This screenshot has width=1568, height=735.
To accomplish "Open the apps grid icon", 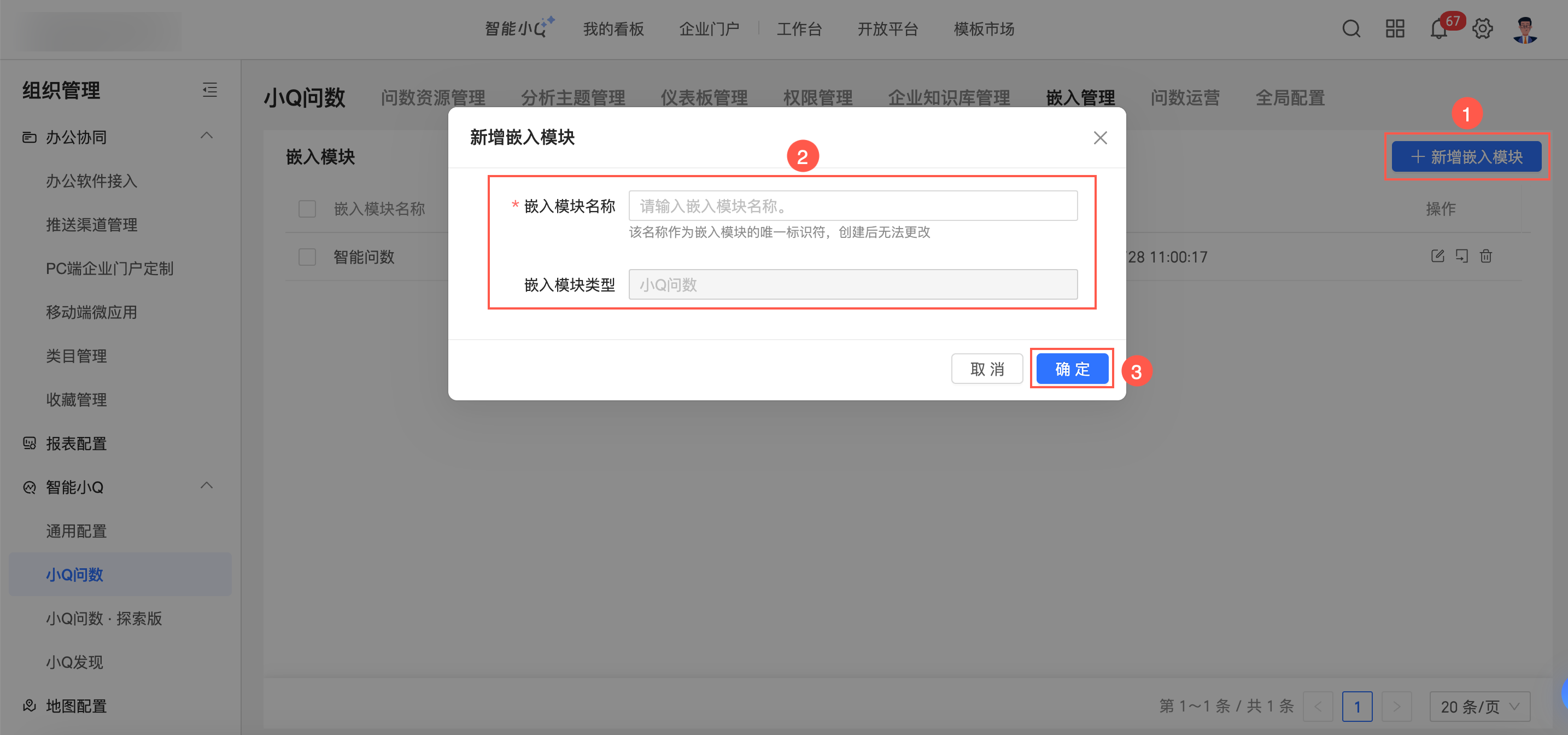I will click(1395, 28).
